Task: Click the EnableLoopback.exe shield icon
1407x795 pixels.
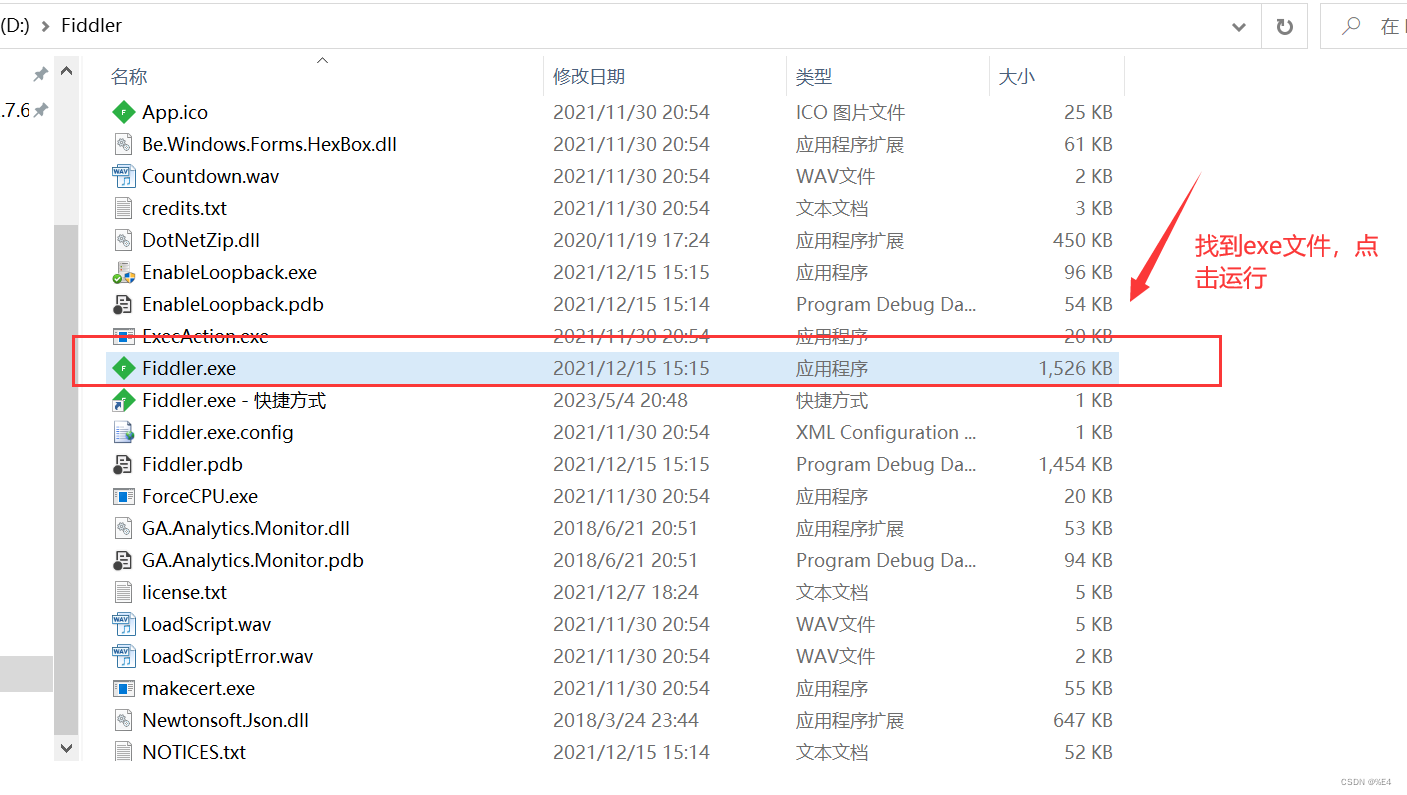Action: [x=124, y=272]
